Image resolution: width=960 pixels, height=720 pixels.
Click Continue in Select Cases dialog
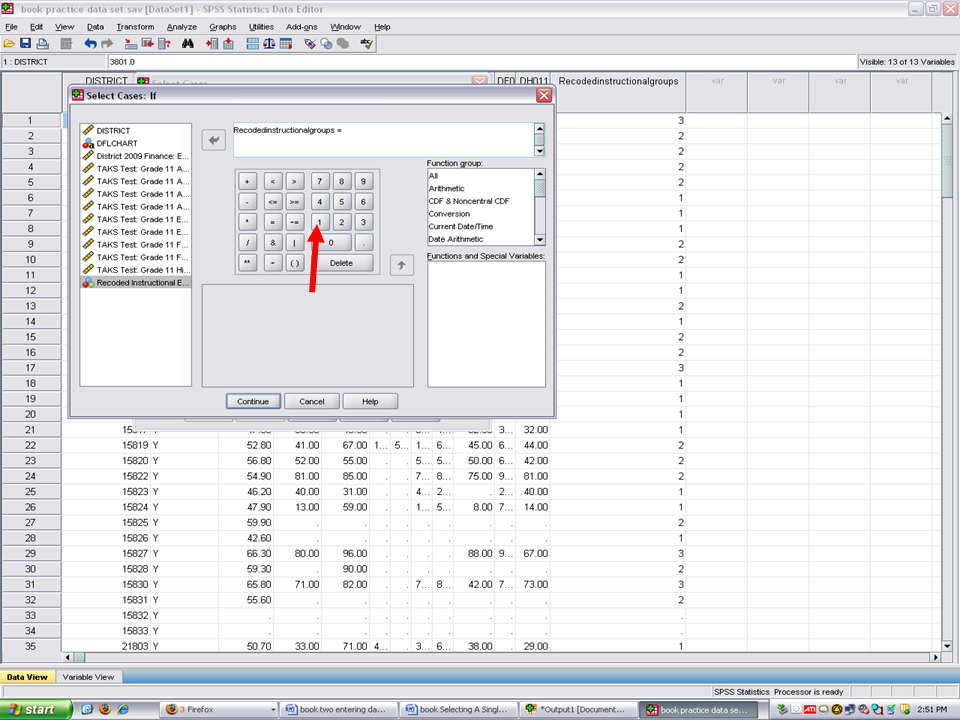pos(253,401)
